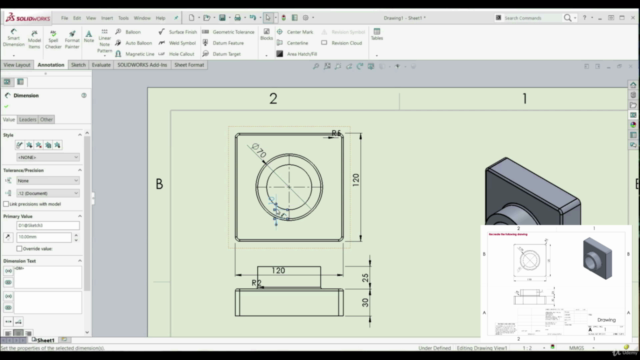Viewport: 640px width, 360px height.
Task: Activate the Format Painter
Action: click(x=72, y=39)
